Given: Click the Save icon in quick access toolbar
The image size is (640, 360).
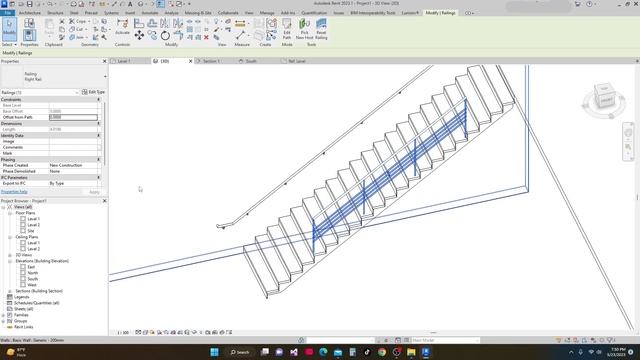Looking at the screenshot, I should coord(29,4).
